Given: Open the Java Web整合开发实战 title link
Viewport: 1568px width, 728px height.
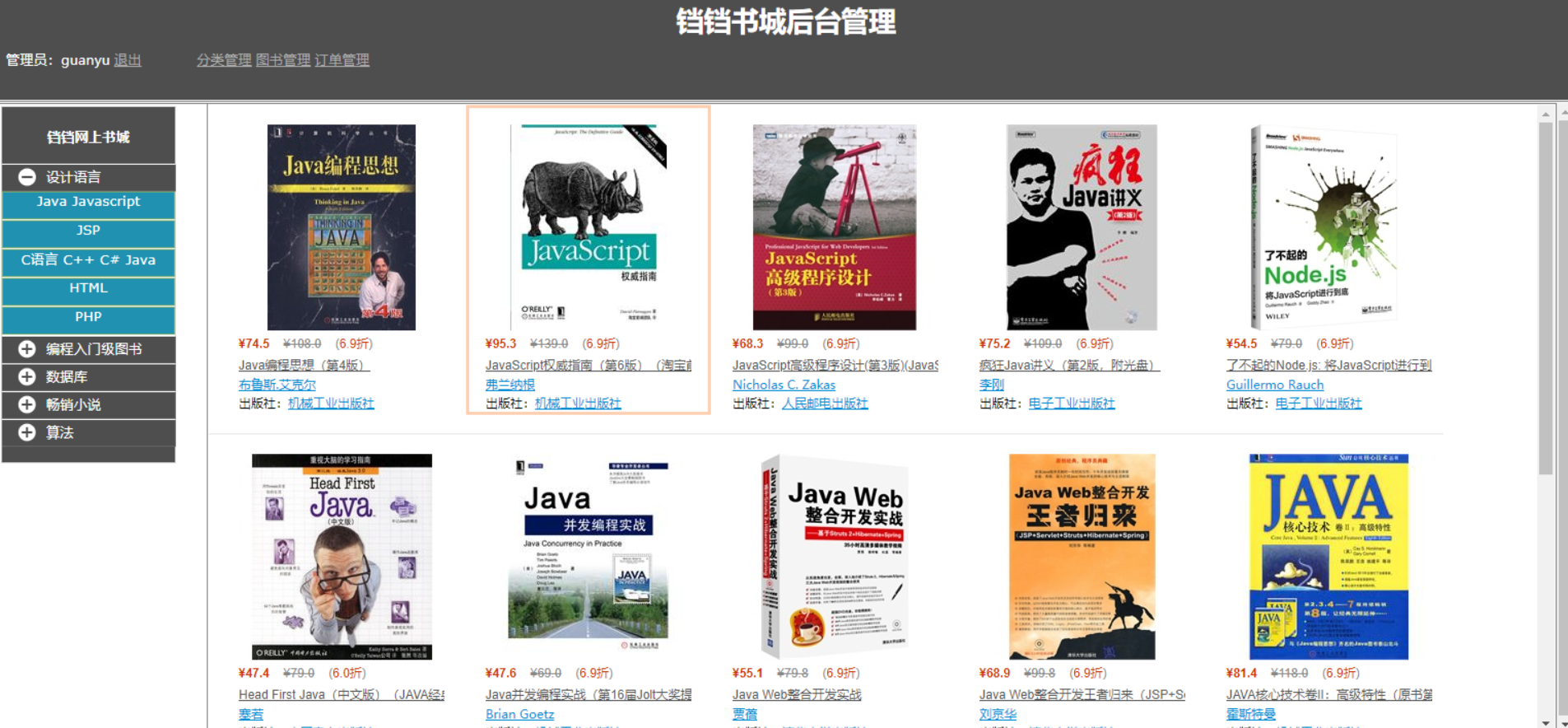Looking at the screenshot, I should coord(797,694).
